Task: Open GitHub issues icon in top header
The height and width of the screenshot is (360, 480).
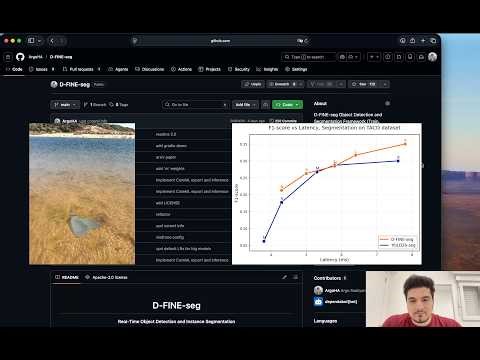Action: click(388, 57)
